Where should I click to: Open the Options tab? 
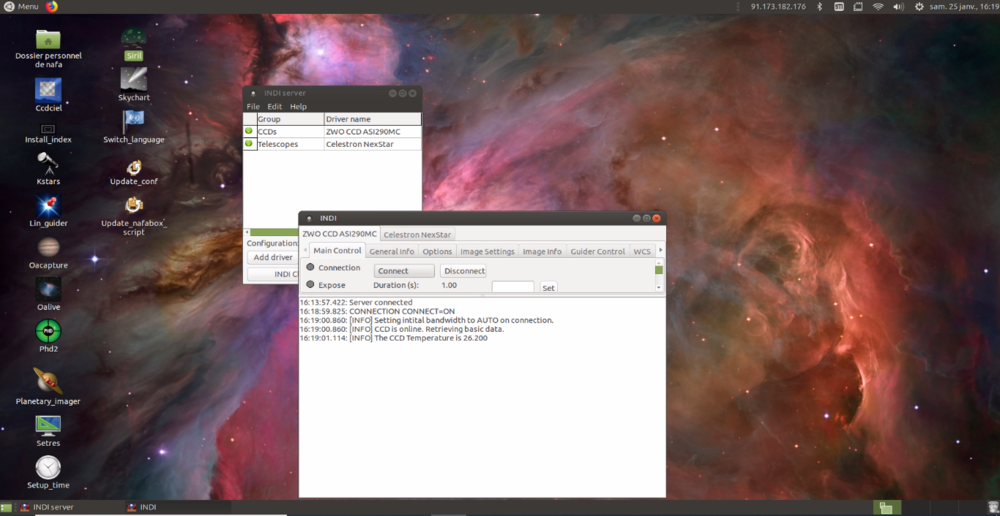pyautogui.click(x=437, y=251)
